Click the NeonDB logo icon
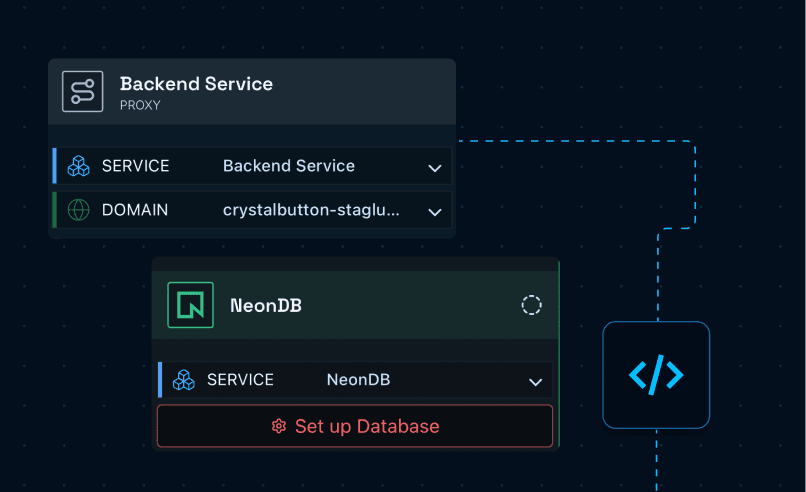The height and width of the screenshot is (492, 806). 190,305
